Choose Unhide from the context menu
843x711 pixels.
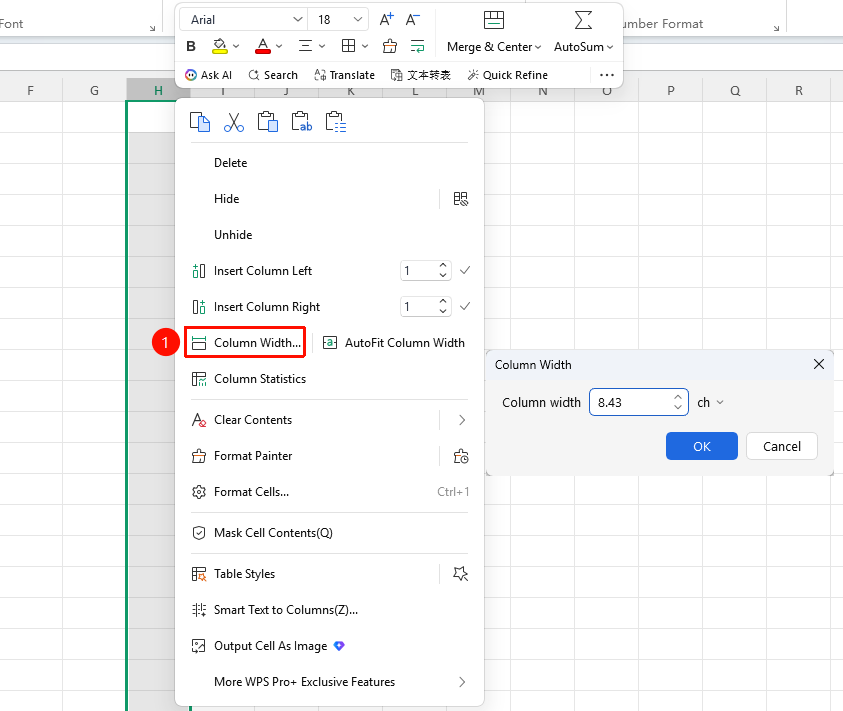pyautogui.click(x=233, y=235)
